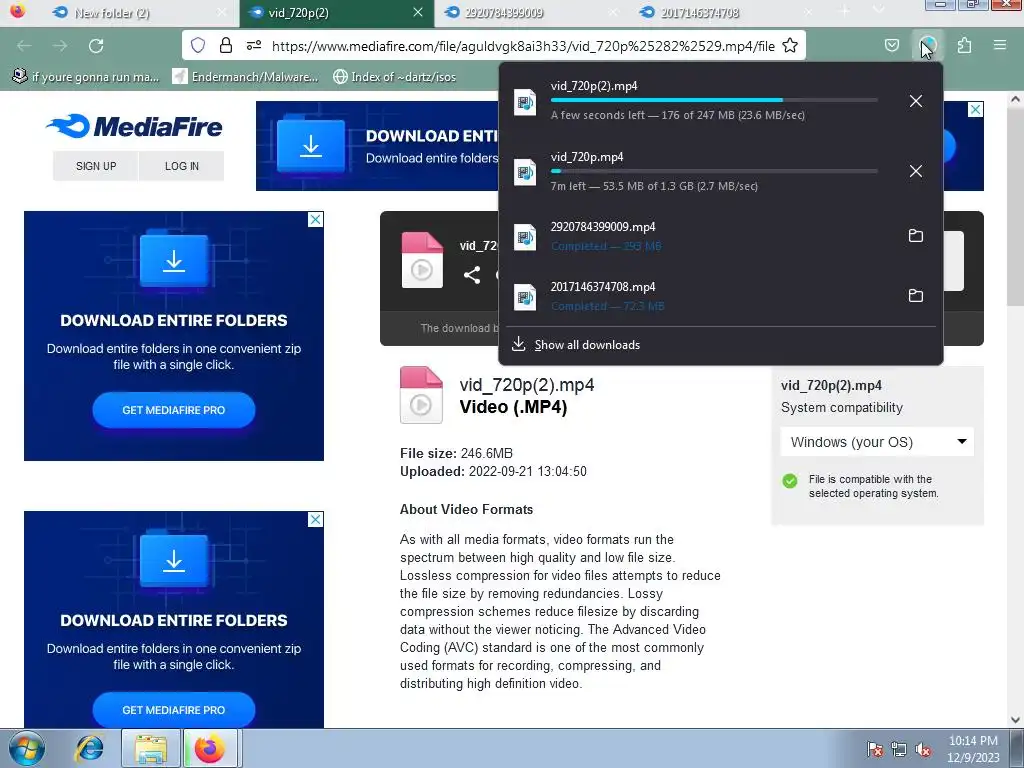Image resolution: width=1024 pixels, height=768 pixels.
Task: Open the Endermanch/Malware bookmark
Action: pos(246,76)
